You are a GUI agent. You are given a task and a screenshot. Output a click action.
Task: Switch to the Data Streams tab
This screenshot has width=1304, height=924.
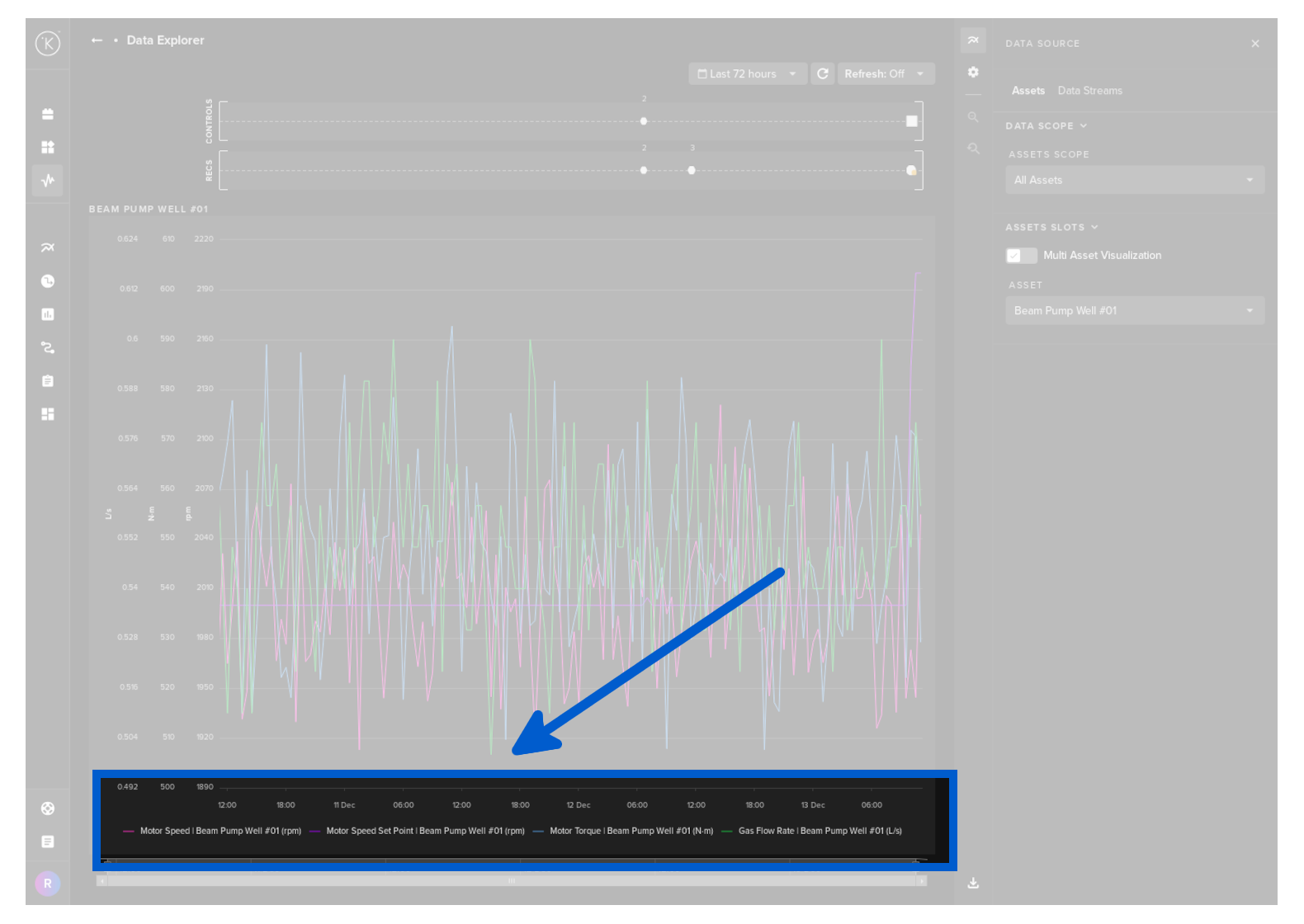click(x=1089, y=91)
